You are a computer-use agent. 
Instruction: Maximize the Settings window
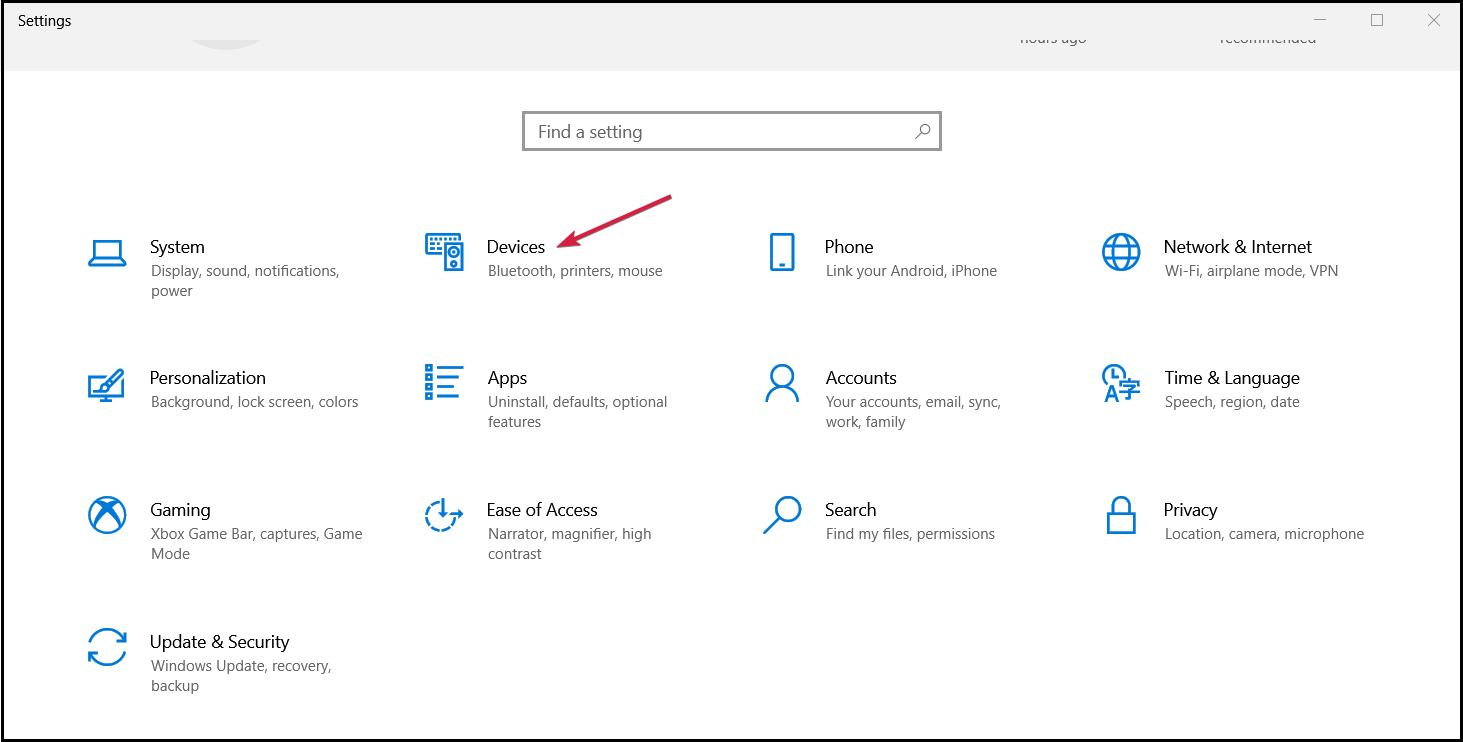tap(1377, 20)
